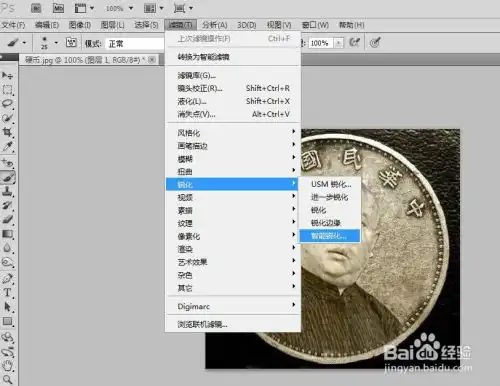The image size is (500, 386).
Task: Open Mini Bridge with the Mb icon
Action: click(x=58, y=8)
